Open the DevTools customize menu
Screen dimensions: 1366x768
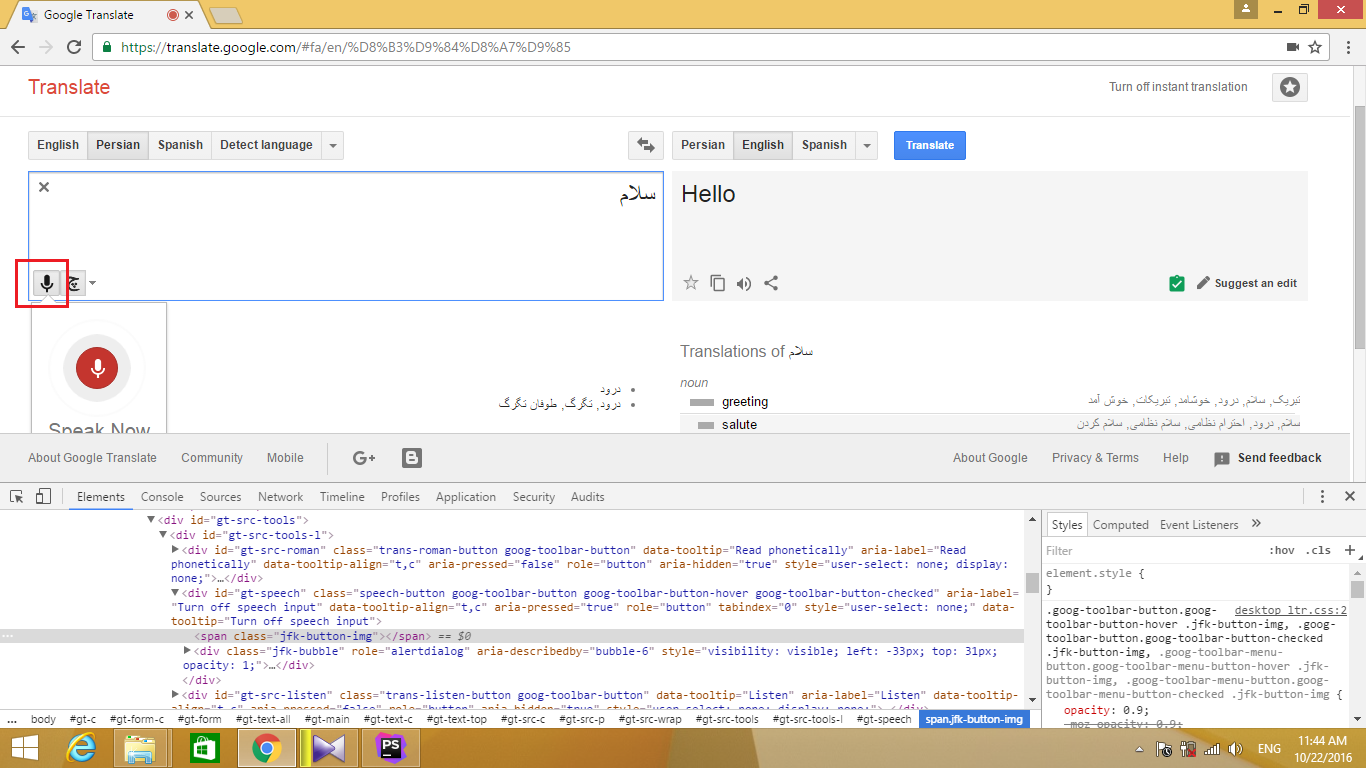click(1322, 496)
